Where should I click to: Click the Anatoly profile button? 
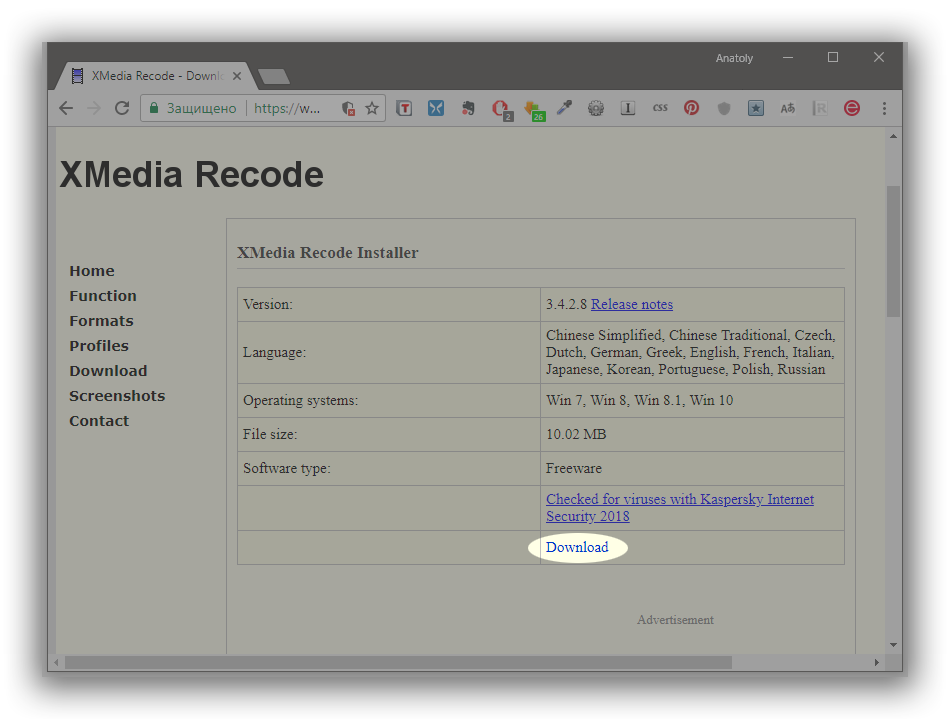click(734, 58)
